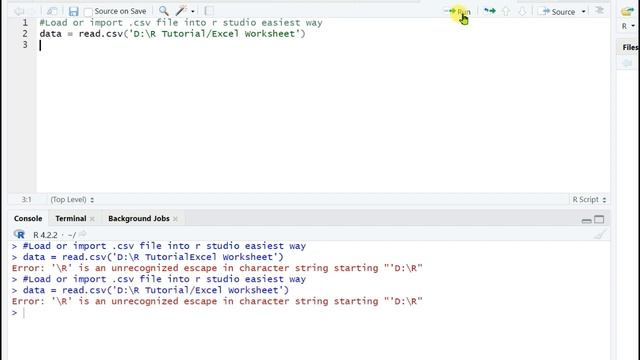Click the console input prompt line
The image size is (640, 360).
coord(310,313)
